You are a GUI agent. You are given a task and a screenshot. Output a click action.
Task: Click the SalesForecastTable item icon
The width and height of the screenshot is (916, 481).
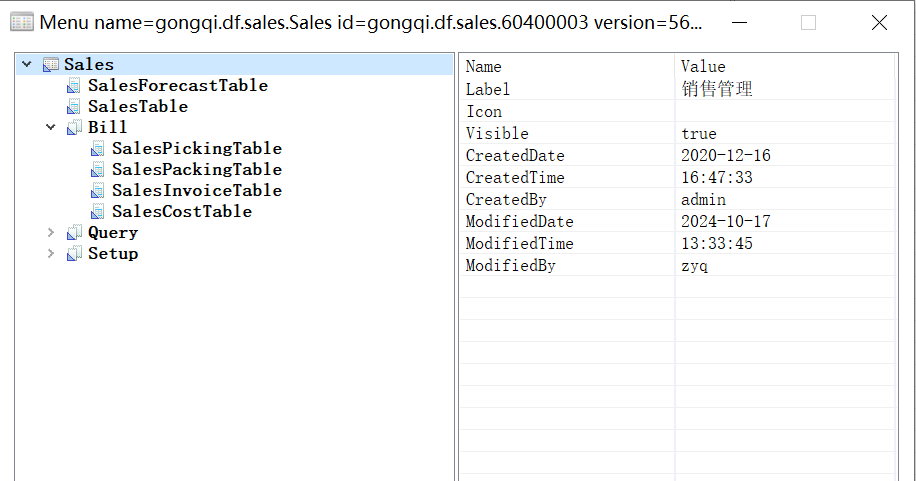[74, 86]
